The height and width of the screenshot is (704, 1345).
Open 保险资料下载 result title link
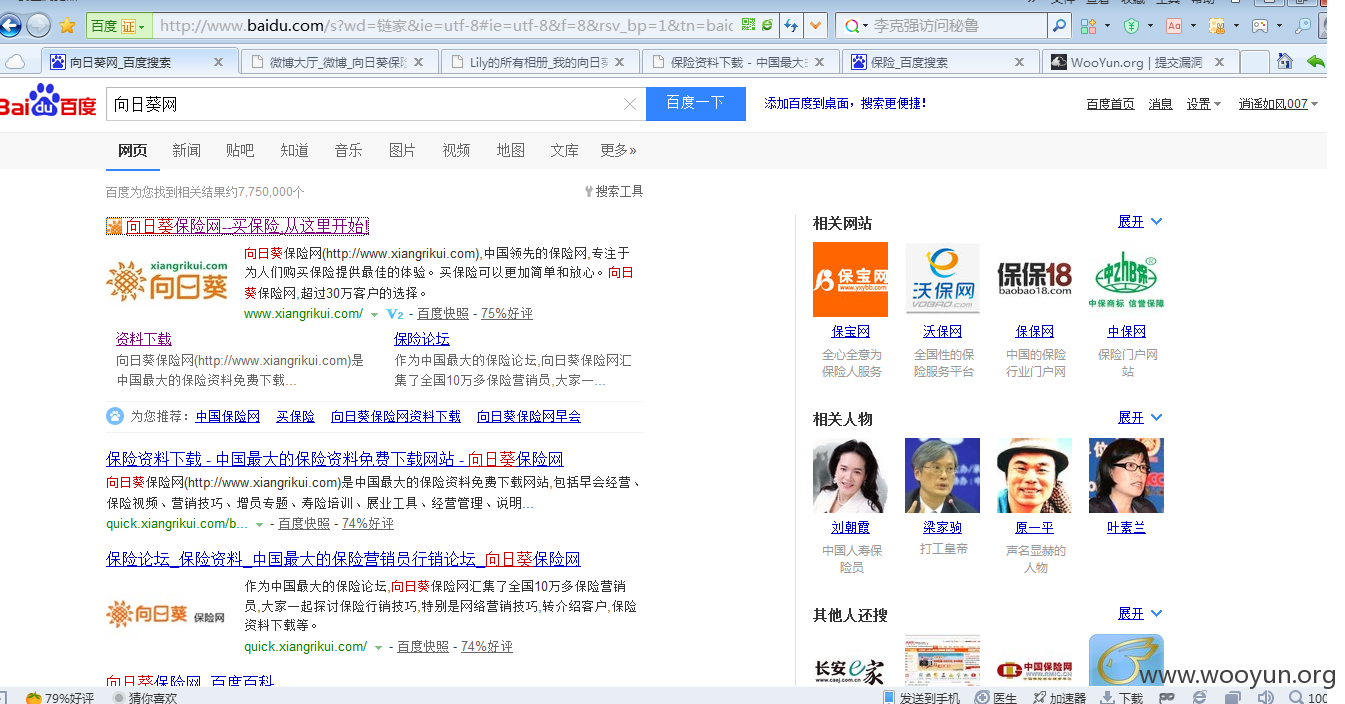(335, 459)
